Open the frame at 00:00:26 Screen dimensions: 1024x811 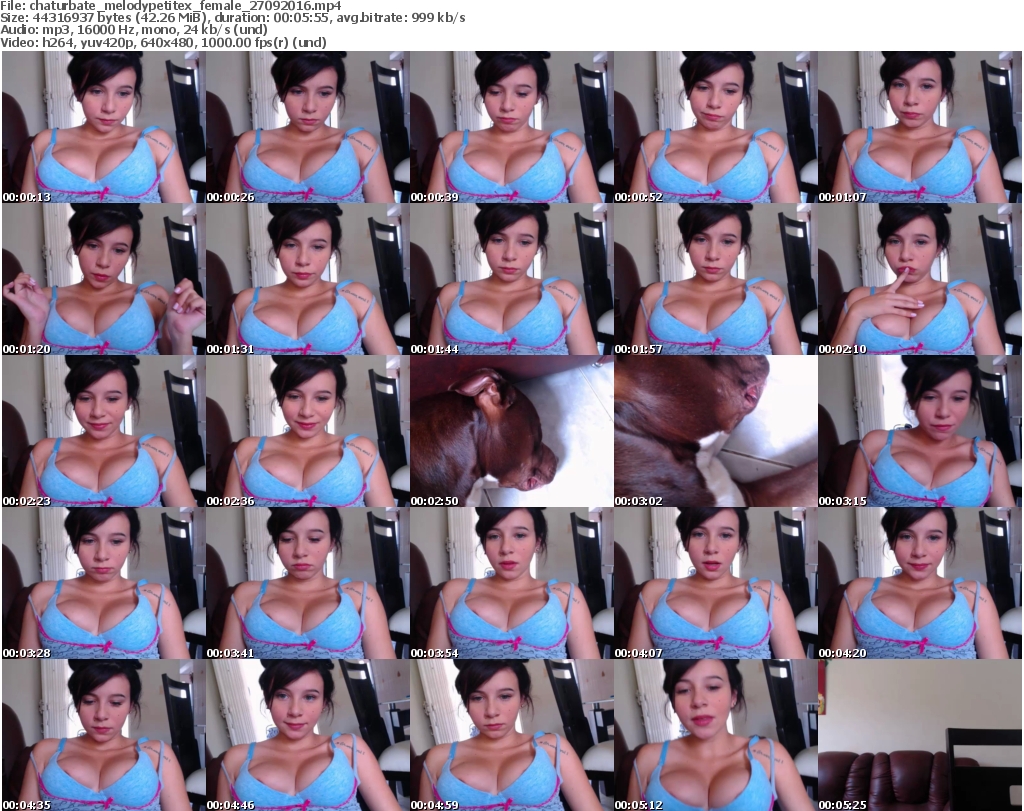pos(308,127)
